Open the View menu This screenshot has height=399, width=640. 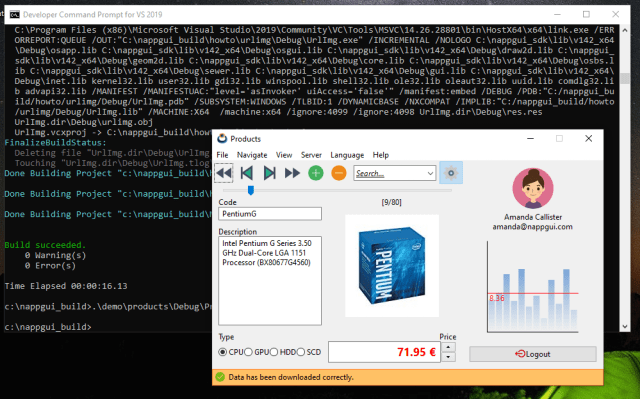click(284, 155)
